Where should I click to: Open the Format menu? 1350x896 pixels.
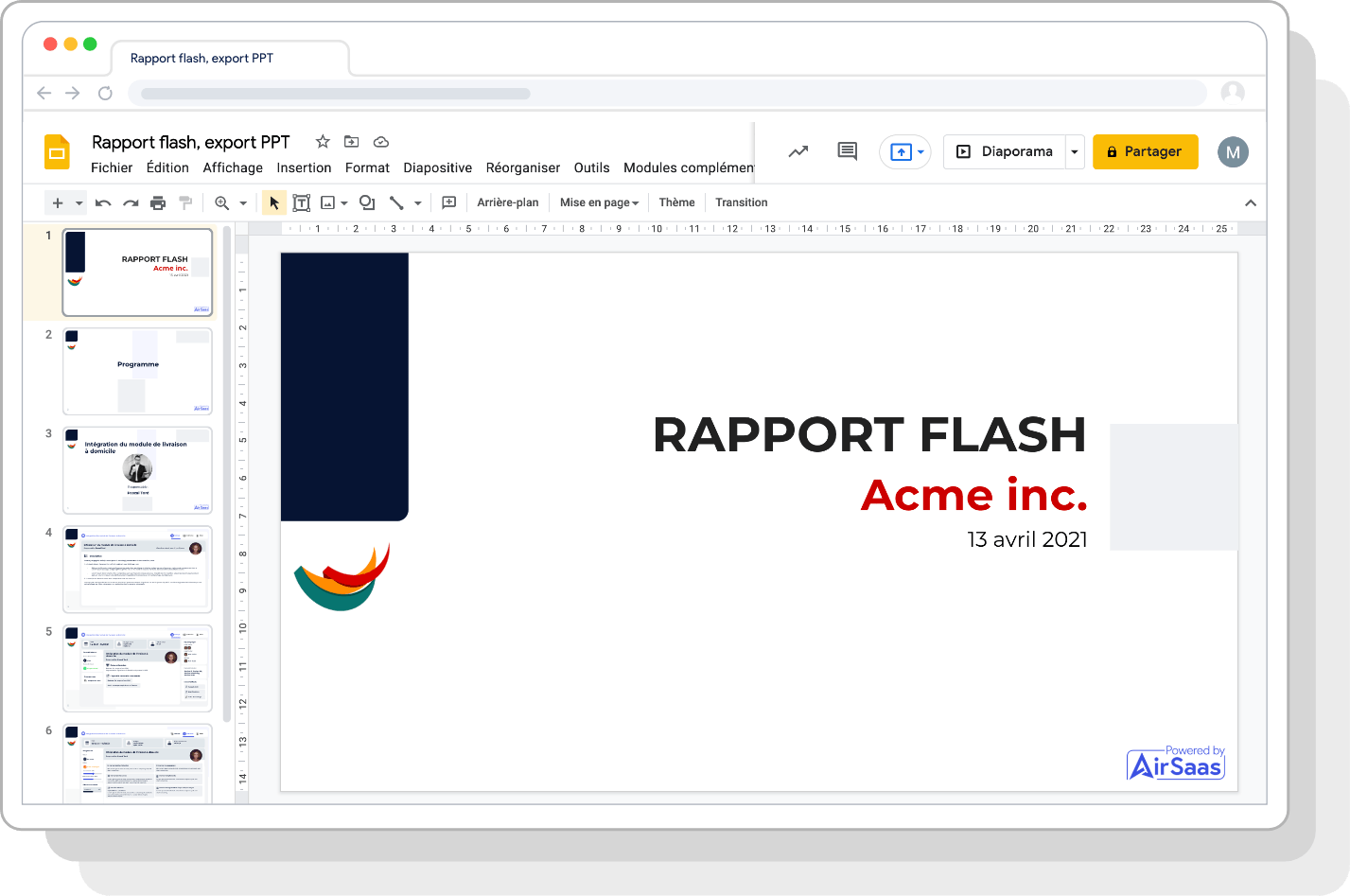pos(367,167)
